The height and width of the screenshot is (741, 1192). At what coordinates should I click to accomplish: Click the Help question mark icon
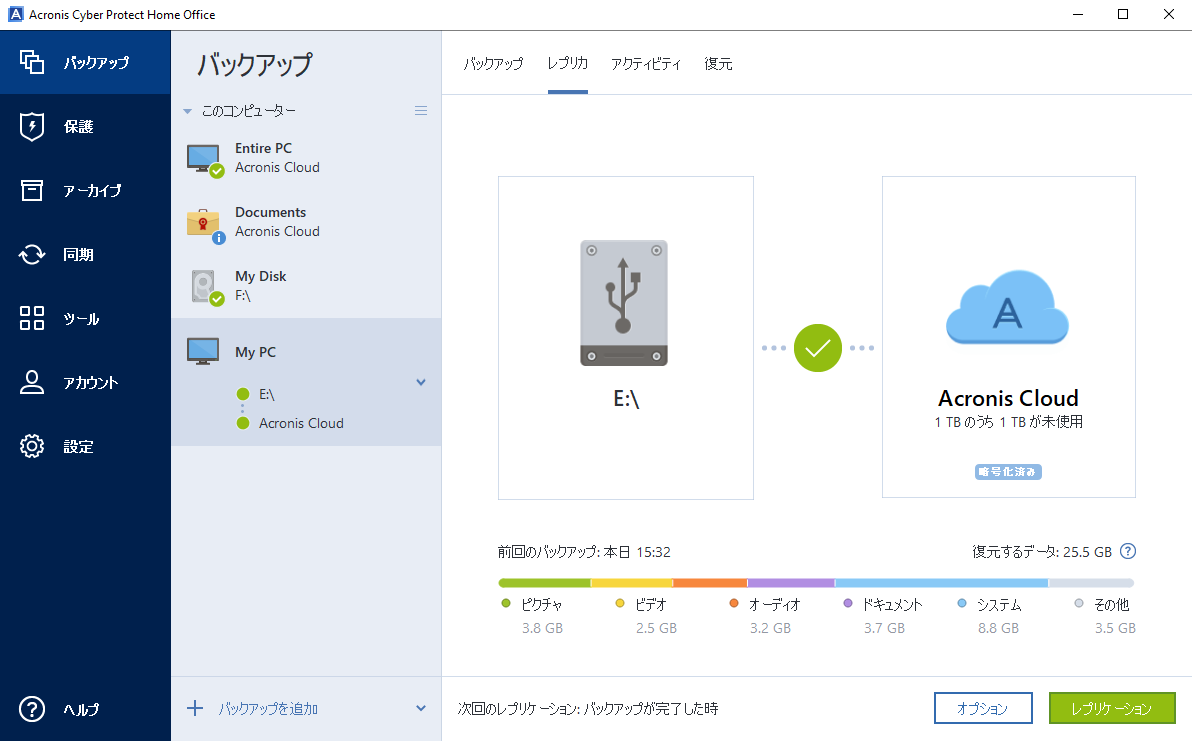[32, 709]
